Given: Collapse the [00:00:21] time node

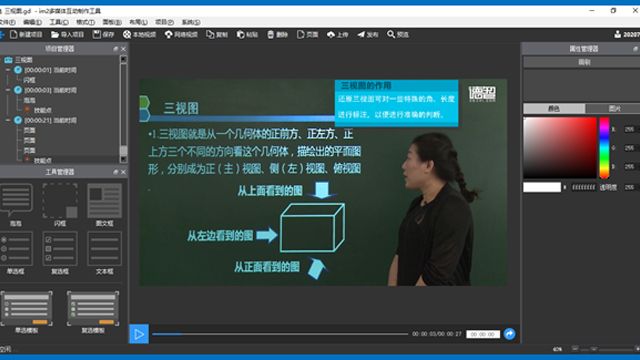Looking at the screenshot, I should [x=8, y=120].
